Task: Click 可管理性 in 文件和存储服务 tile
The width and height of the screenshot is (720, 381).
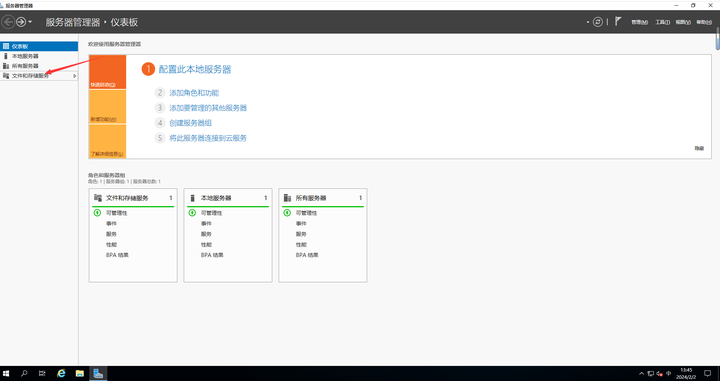Action: (x=117, y=213)
